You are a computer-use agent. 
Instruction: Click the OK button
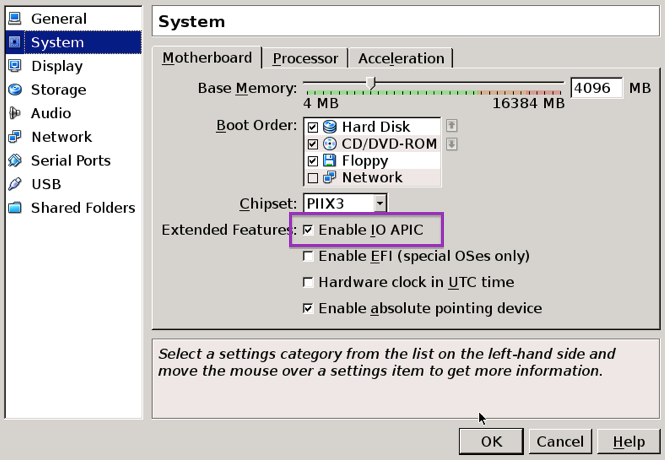tap(491, 442)
